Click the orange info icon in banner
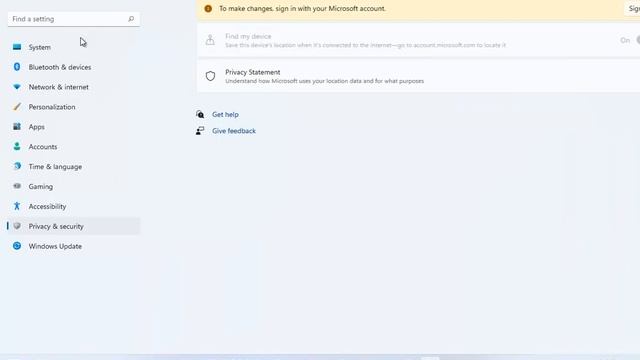This screenshot has height=360, width=640. [208, 9]
